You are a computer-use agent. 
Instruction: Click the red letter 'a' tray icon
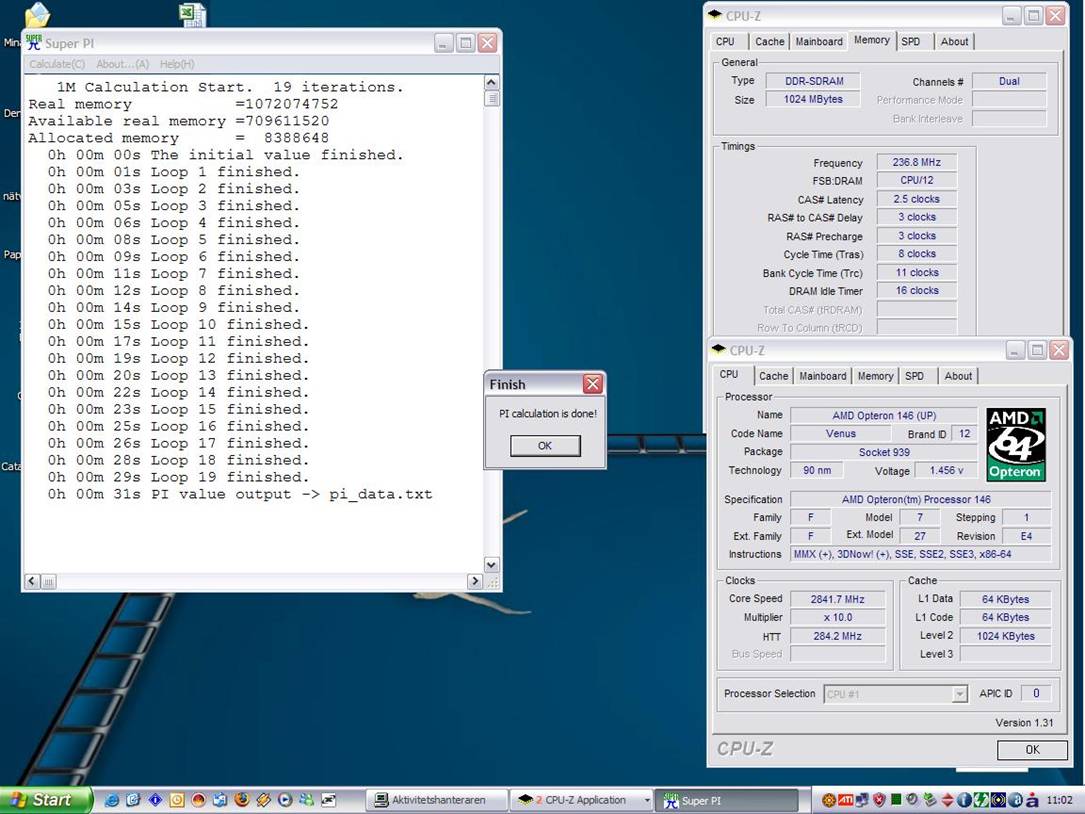point(1032,800)
